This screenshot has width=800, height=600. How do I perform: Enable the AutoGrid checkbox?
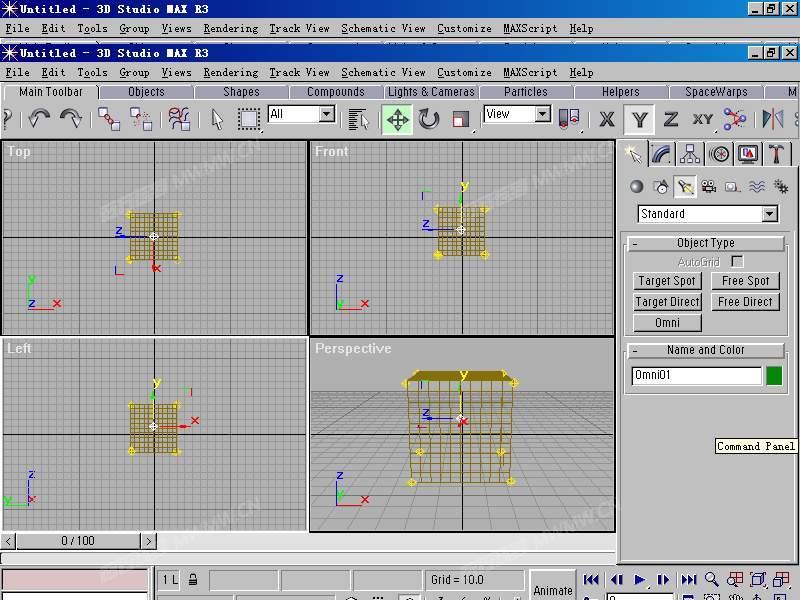point(737,262)
